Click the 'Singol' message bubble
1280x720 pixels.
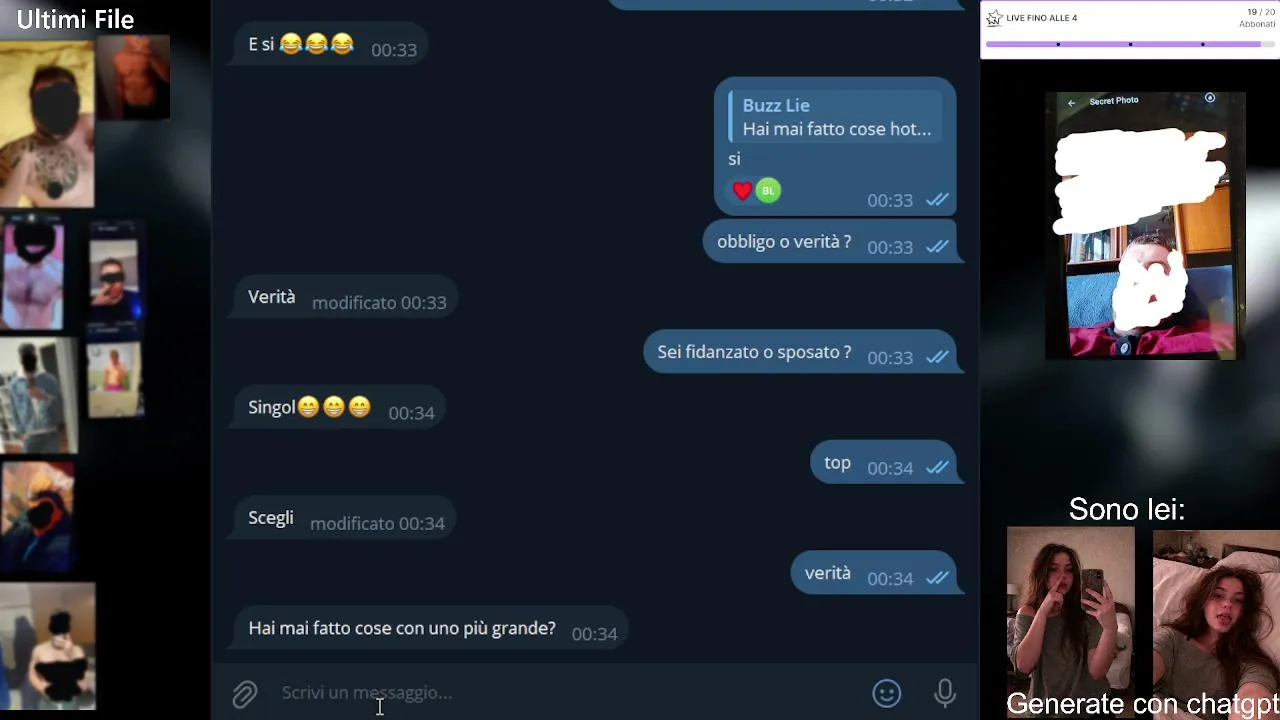337,408
